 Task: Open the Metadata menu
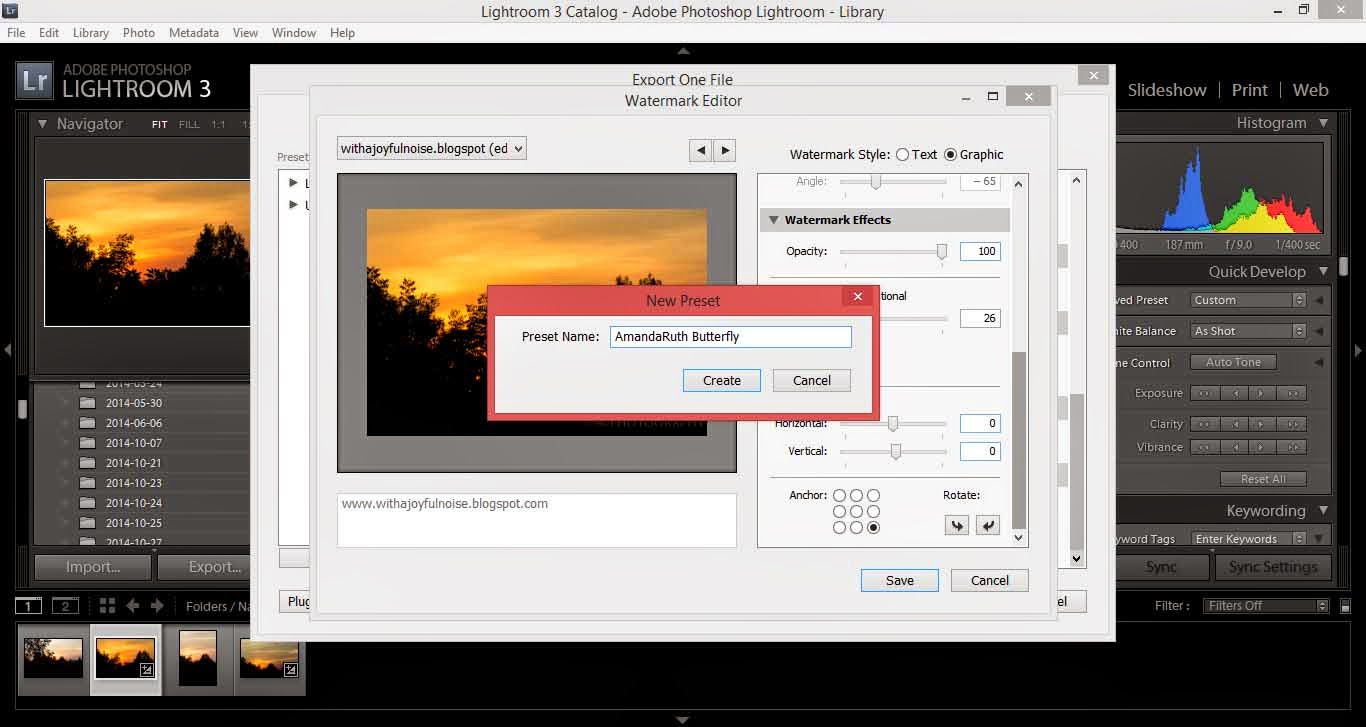pyautogui.click(x=194, y=33)
